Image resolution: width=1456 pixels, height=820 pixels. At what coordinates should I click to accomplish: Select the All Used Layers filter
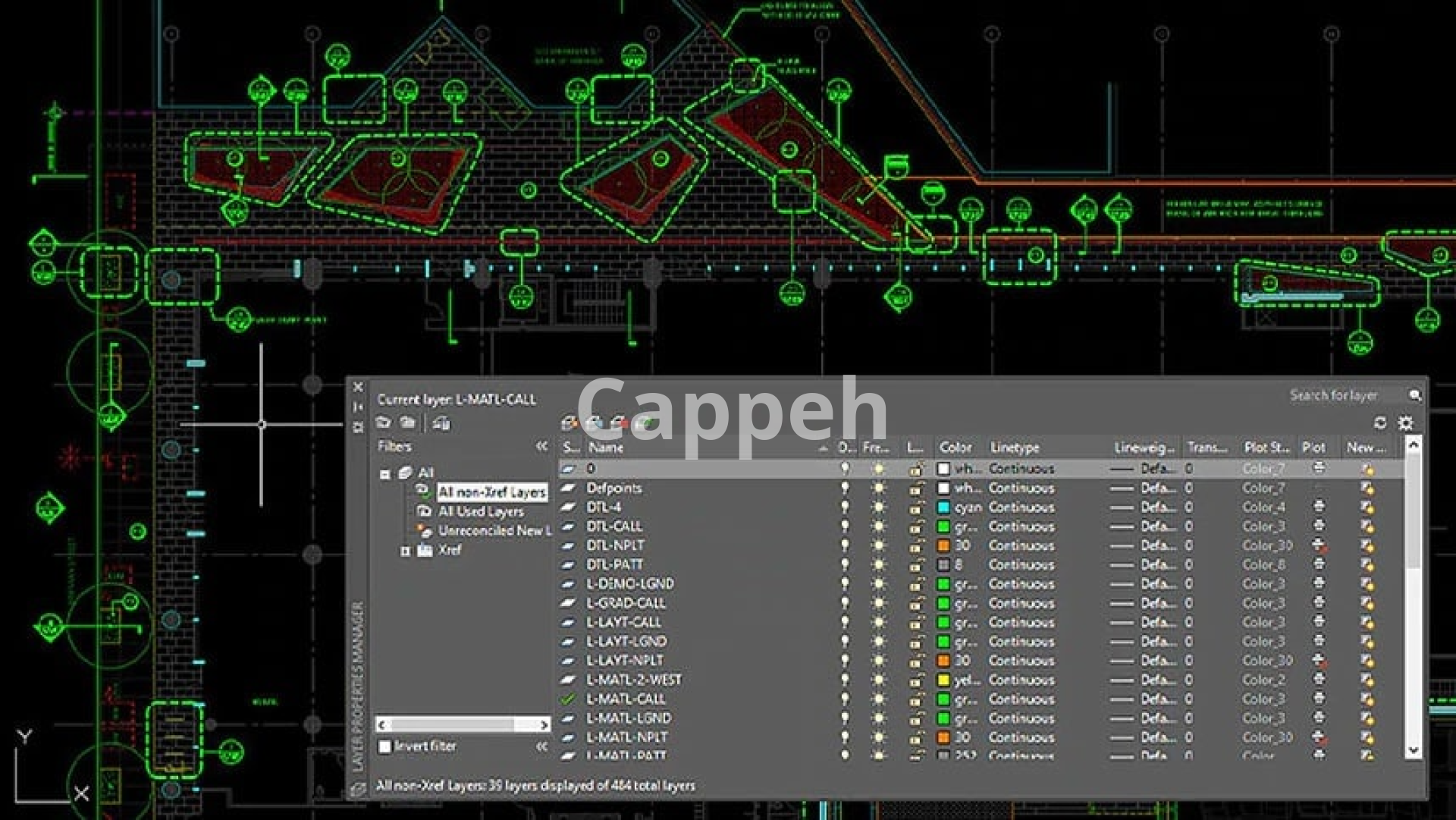coord(481,512)
